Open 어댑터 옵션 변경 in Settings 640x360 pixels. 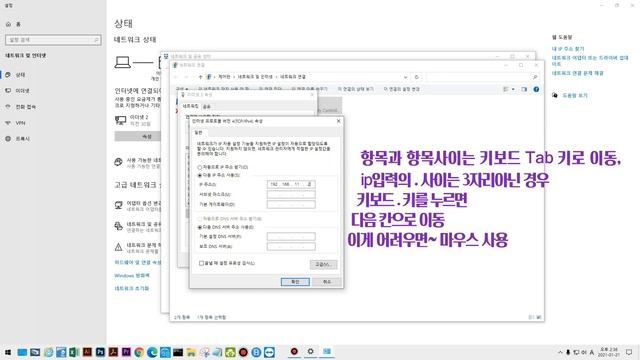[138, 206]
